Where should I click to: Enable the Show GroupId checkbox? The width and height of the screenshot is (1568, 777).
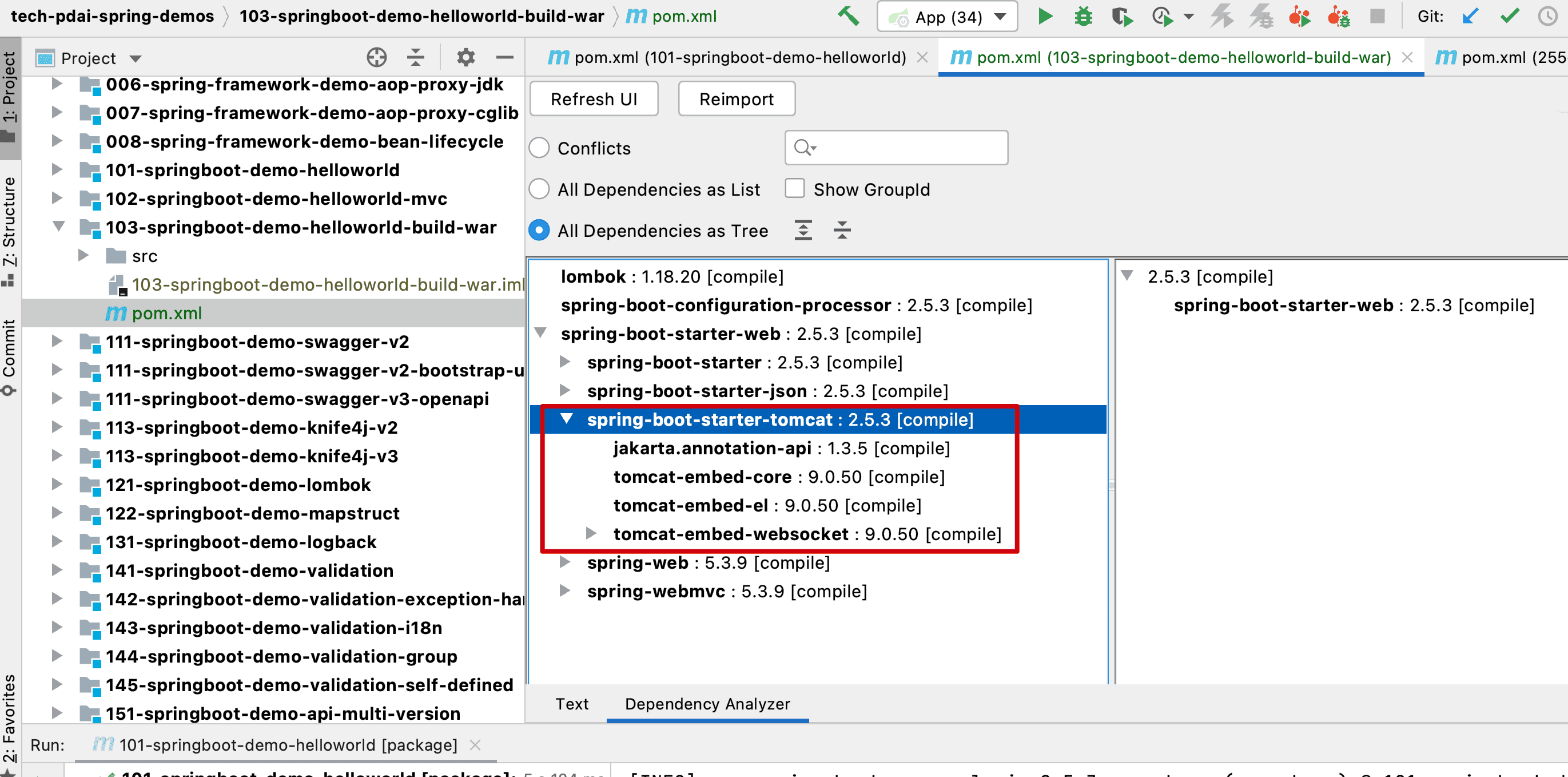(x=794, y=189)
